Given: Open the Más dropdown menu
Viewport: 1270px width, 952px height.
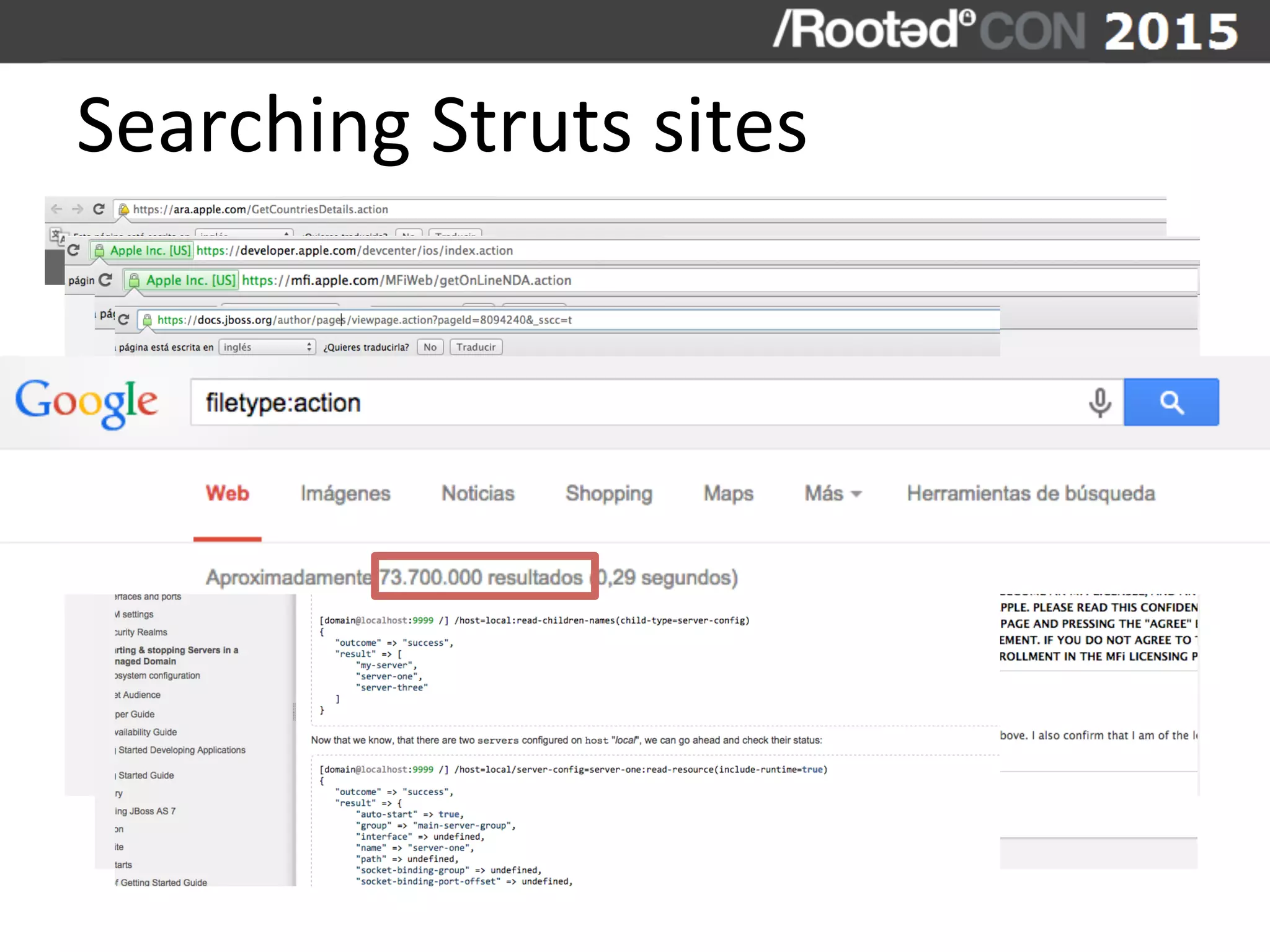Looking at the screenshot, I should point(833,493).
